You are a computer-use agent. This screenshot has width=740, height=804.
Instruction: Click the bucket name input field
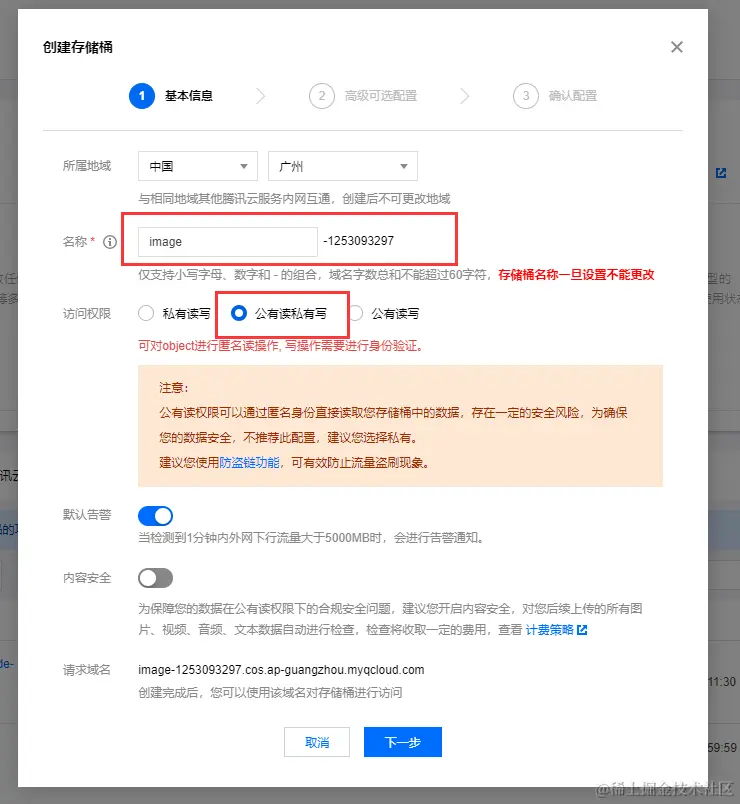(228, 242)
